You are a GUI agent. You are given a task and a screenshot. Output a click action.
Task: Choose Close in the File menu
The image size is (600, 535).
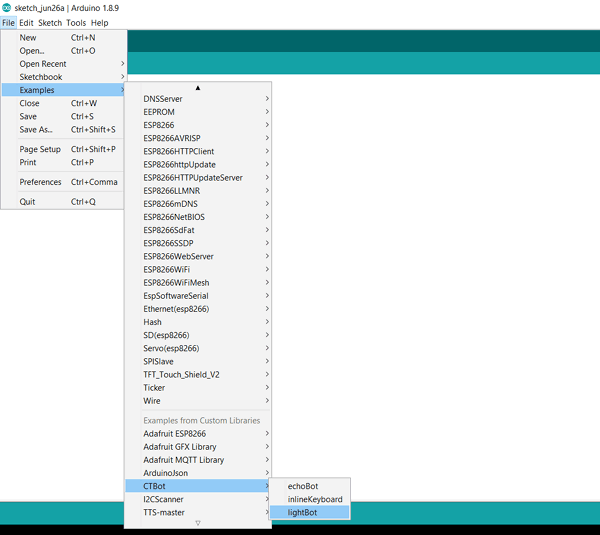(x=63, y=103)
